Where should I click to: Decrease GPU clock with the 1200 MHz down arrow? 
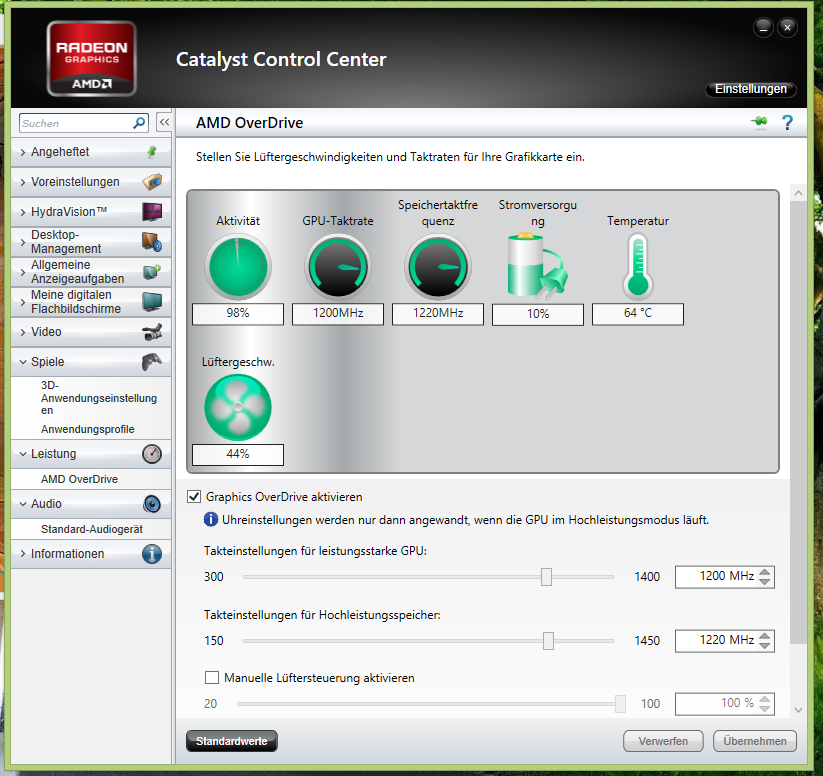pos(765,582)
